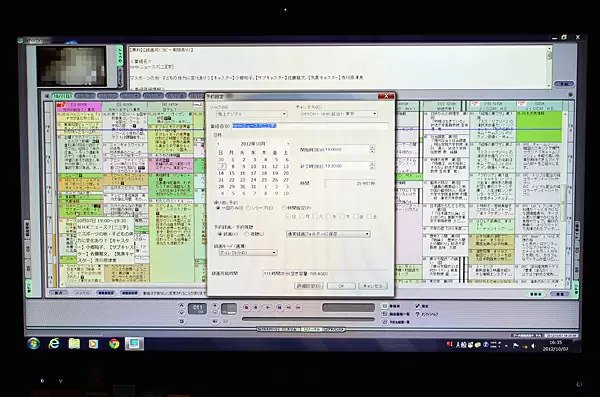The height and width of the screenshot is (397, 600).
Task: Select the 視聴 reservation radio button
Action: click(247, 234)
